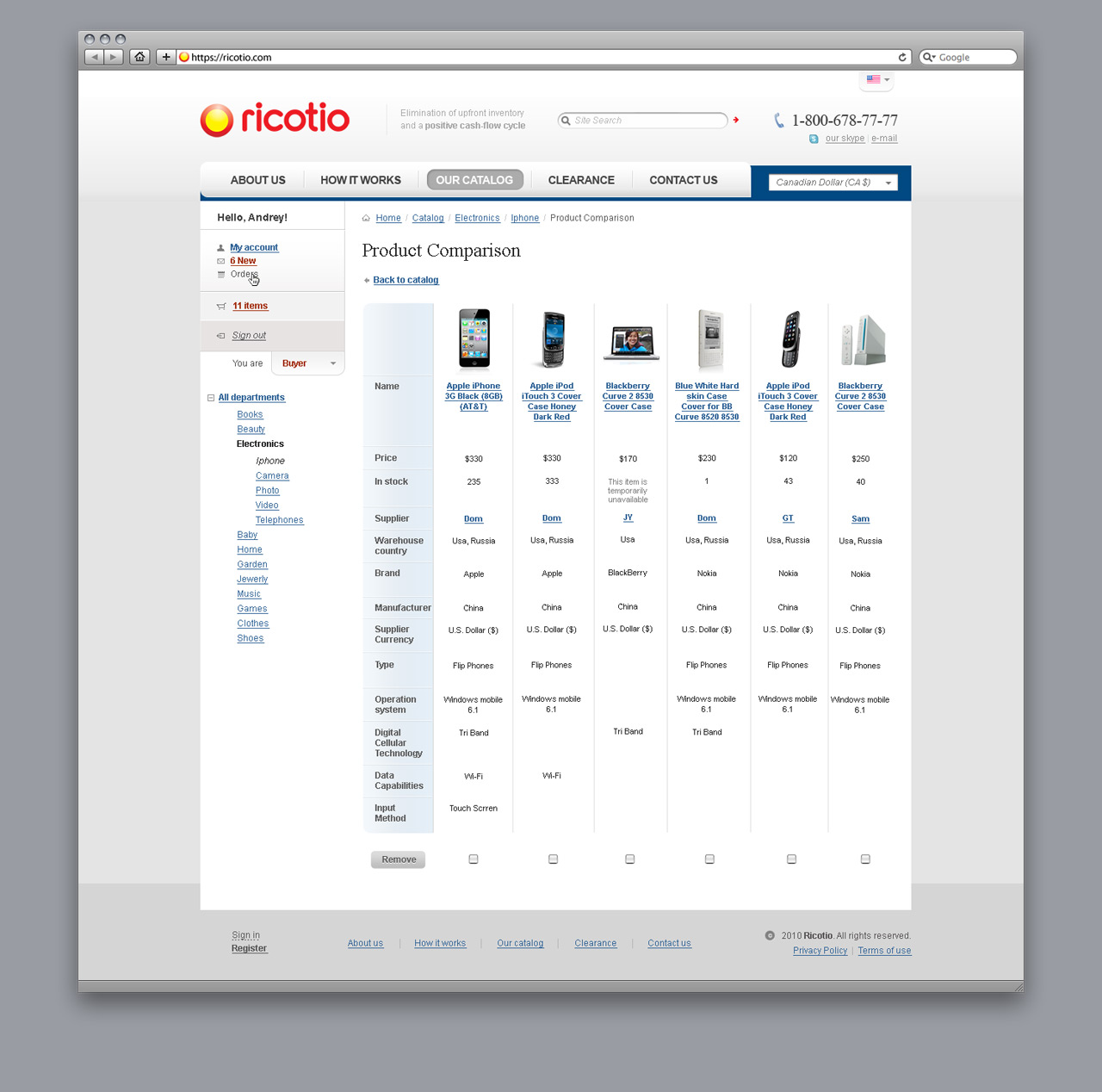Click the Ricotio logo

click(275, 120)
